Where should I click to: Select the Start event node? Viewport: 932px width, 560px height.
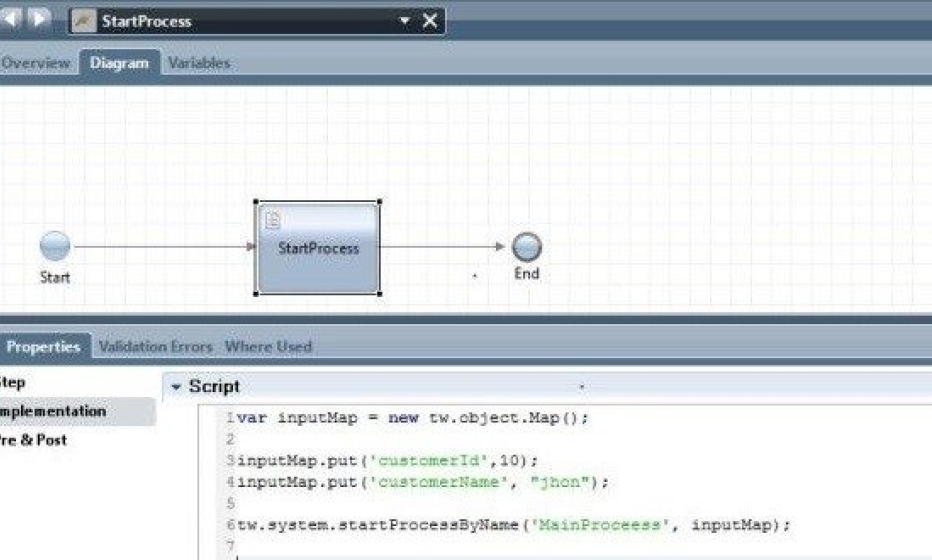click(x=55, y=246)
